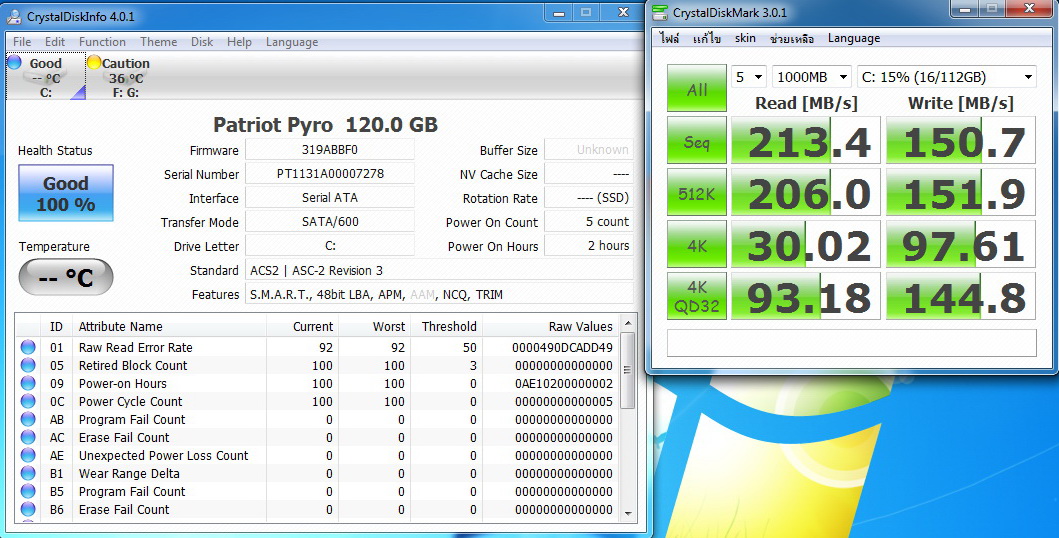The width and height of the screenshot is (1059, 538).
Task: Click the raw value 0000490DCADD49
Action: pyautogui.click(x=563, y=348)
